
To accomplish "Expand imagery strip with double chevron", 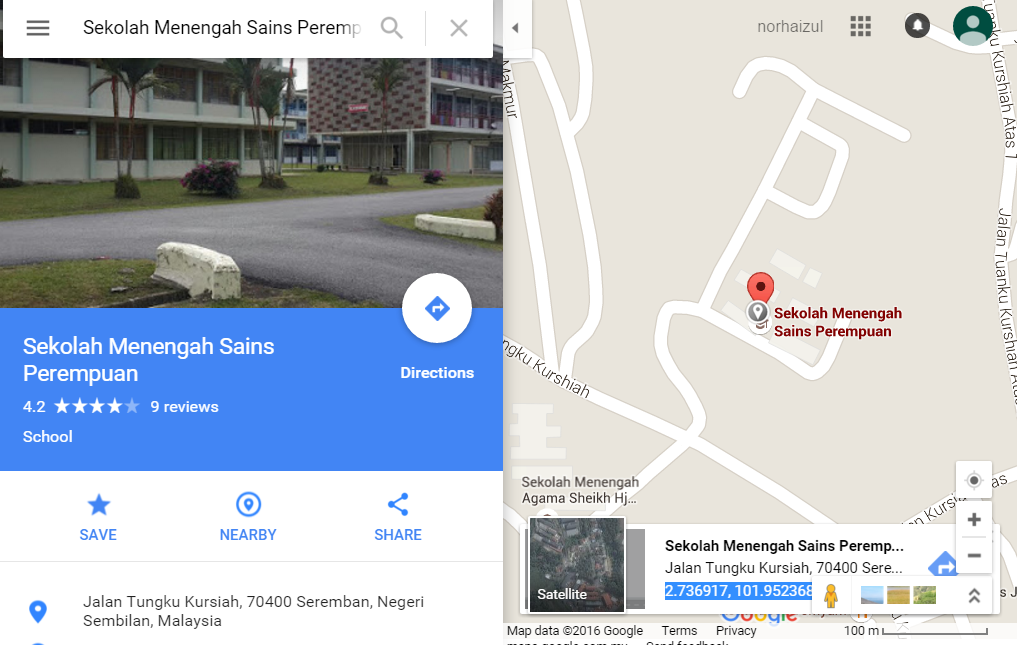I will (x=974, y=595).
